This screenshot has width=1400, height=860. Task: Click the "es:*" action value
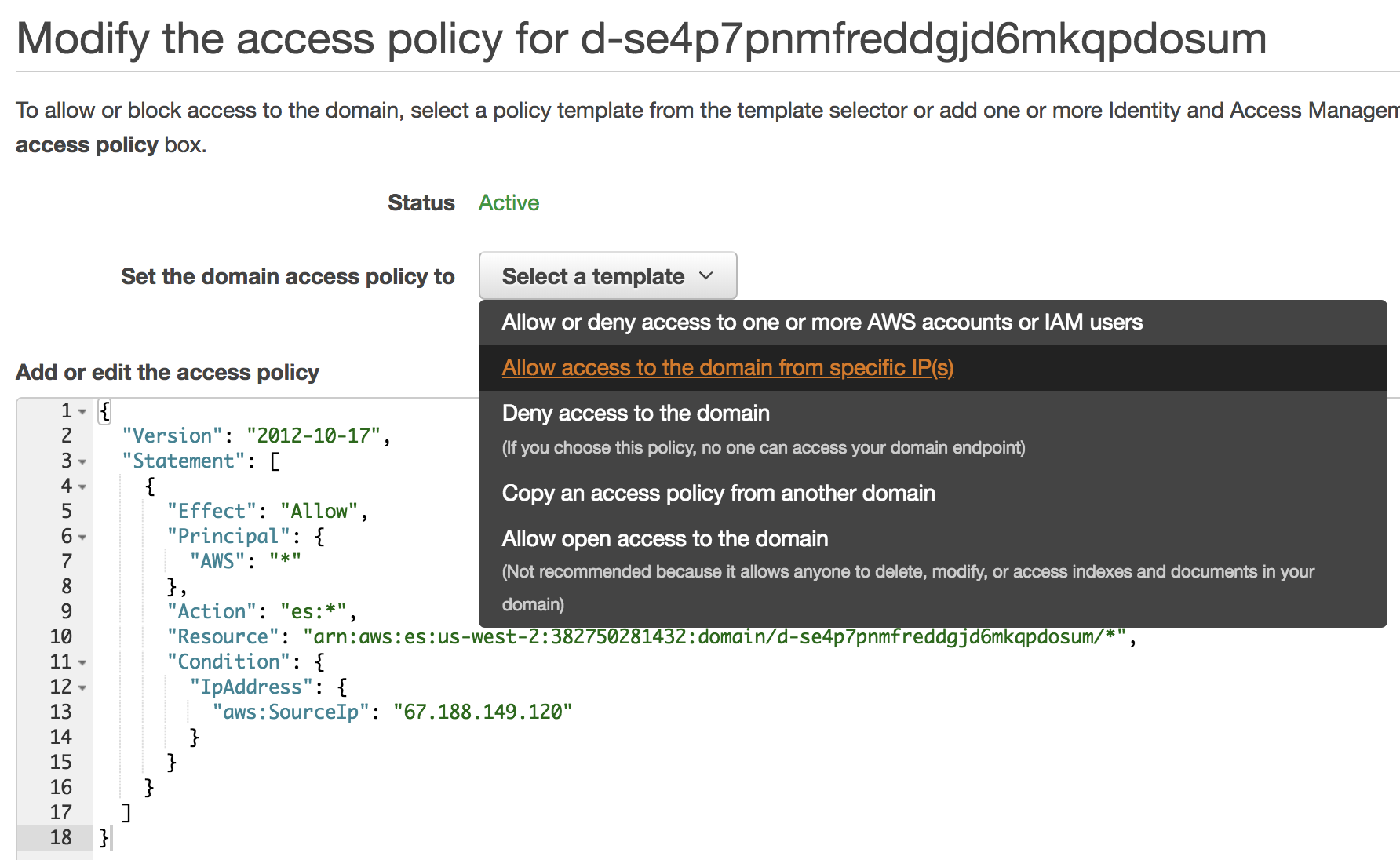click(314, 611)
